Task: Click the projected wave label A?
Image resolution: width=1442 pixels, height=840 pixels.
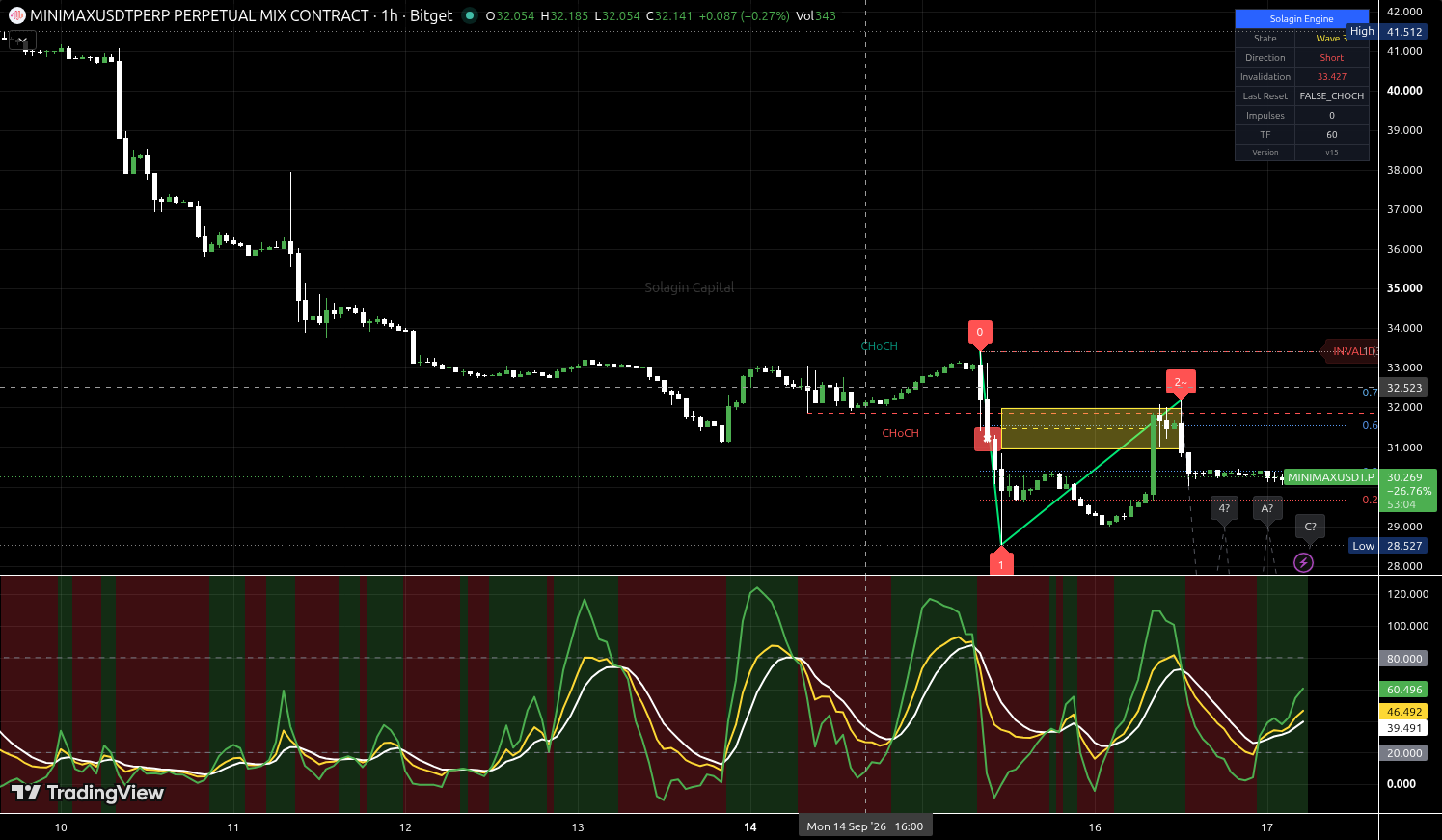Action: coord(1267,509)
